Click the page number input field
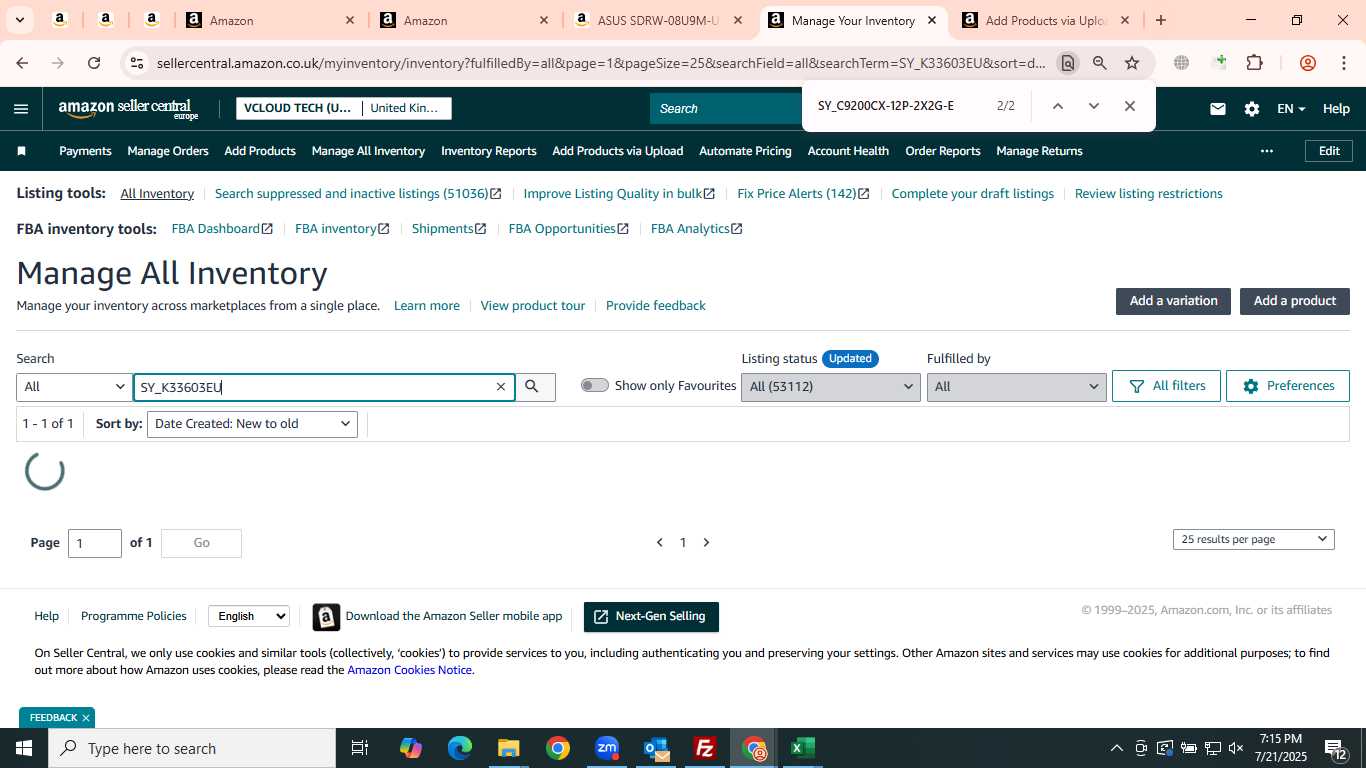Screen dimensions: 1366x768 [95, 543]
